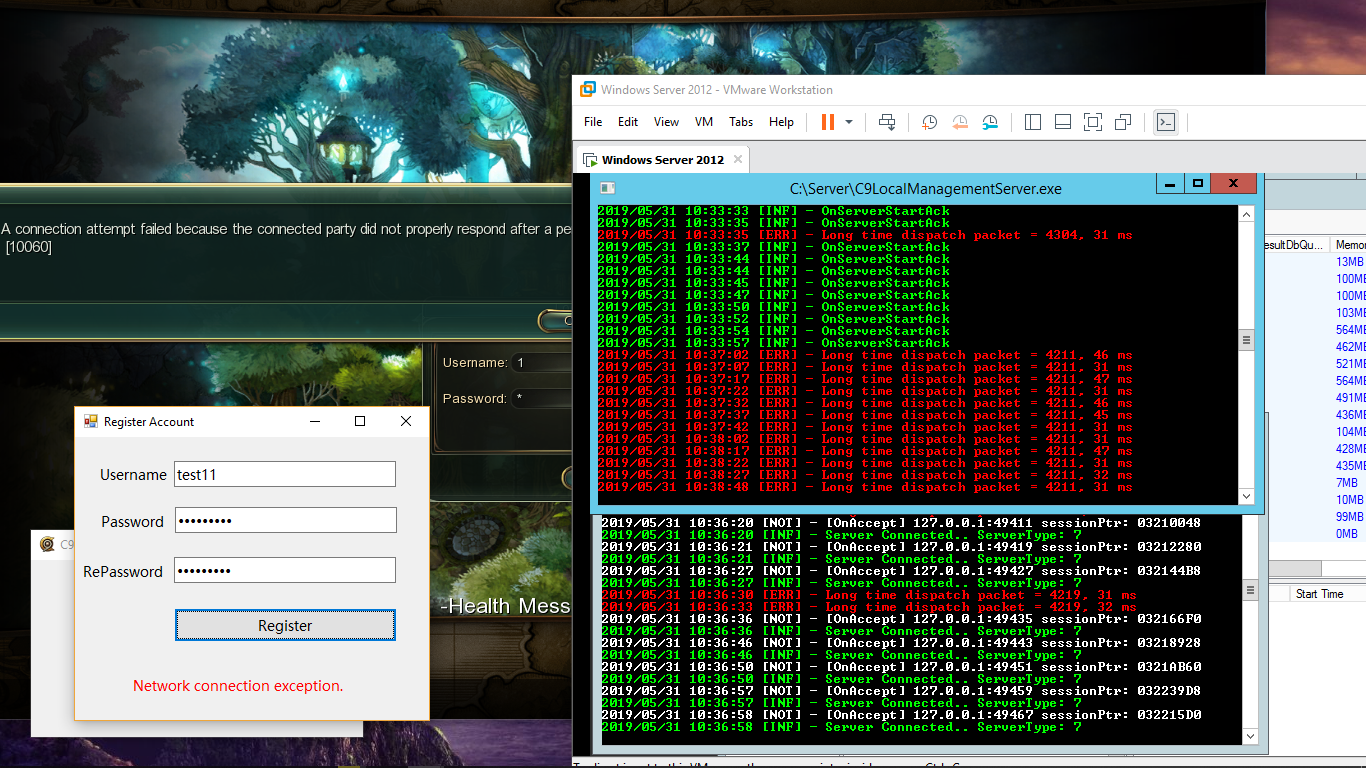Close the C9LocalManagementServer console window
The image size is (1366, 768).
point(1235,184)
